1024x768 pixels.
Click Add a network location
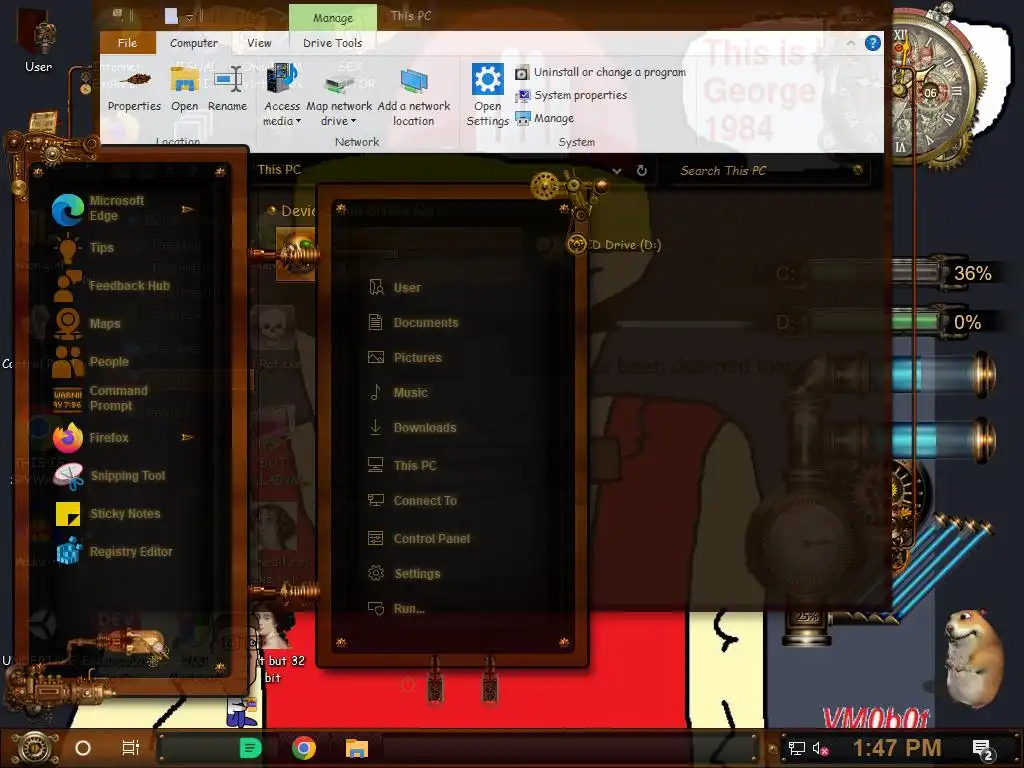coord(413,97)
